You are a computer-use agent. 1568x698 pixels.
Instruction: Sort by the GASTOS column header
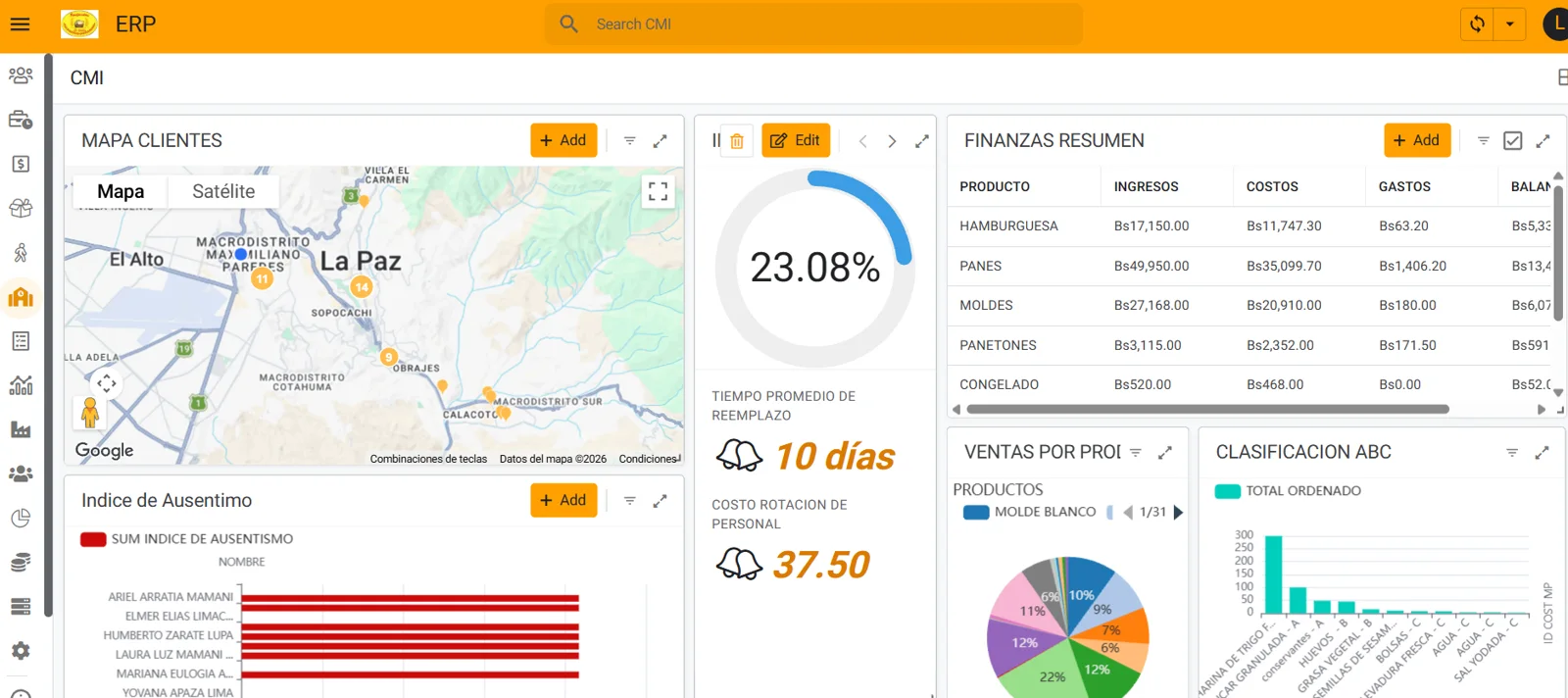pyautogui.click(x=1404, y=186)
